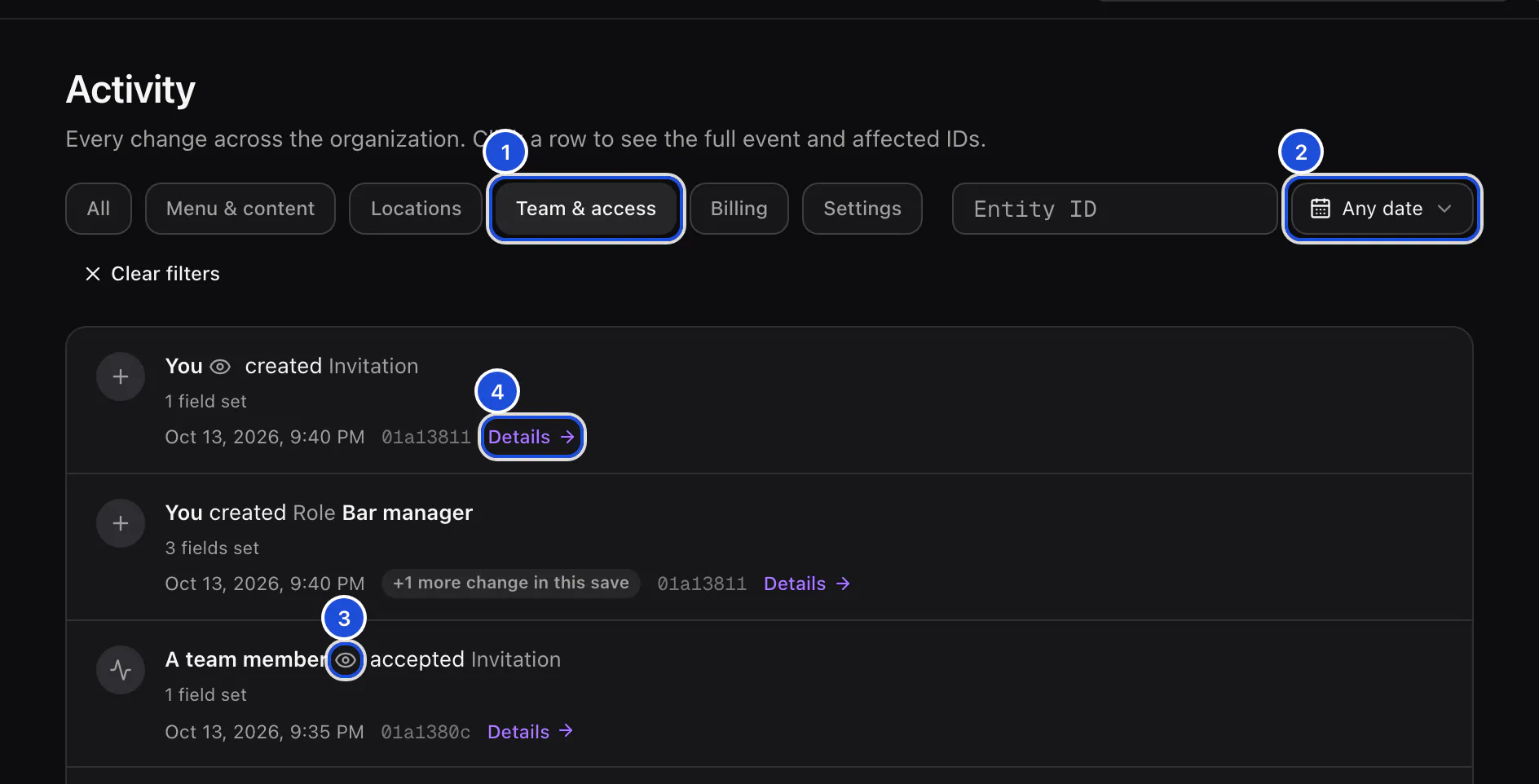Toggle the eye icon next to A team member
This screenshot has height=784, width=1539.
(346, 660)
